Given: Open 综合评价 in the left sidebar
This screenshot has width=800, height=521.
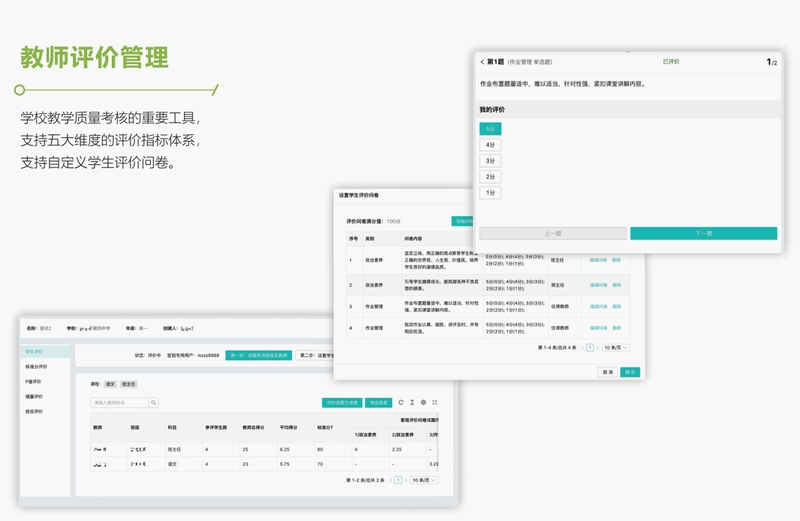Looking at the screenshot, I should (x=34, y=411).
